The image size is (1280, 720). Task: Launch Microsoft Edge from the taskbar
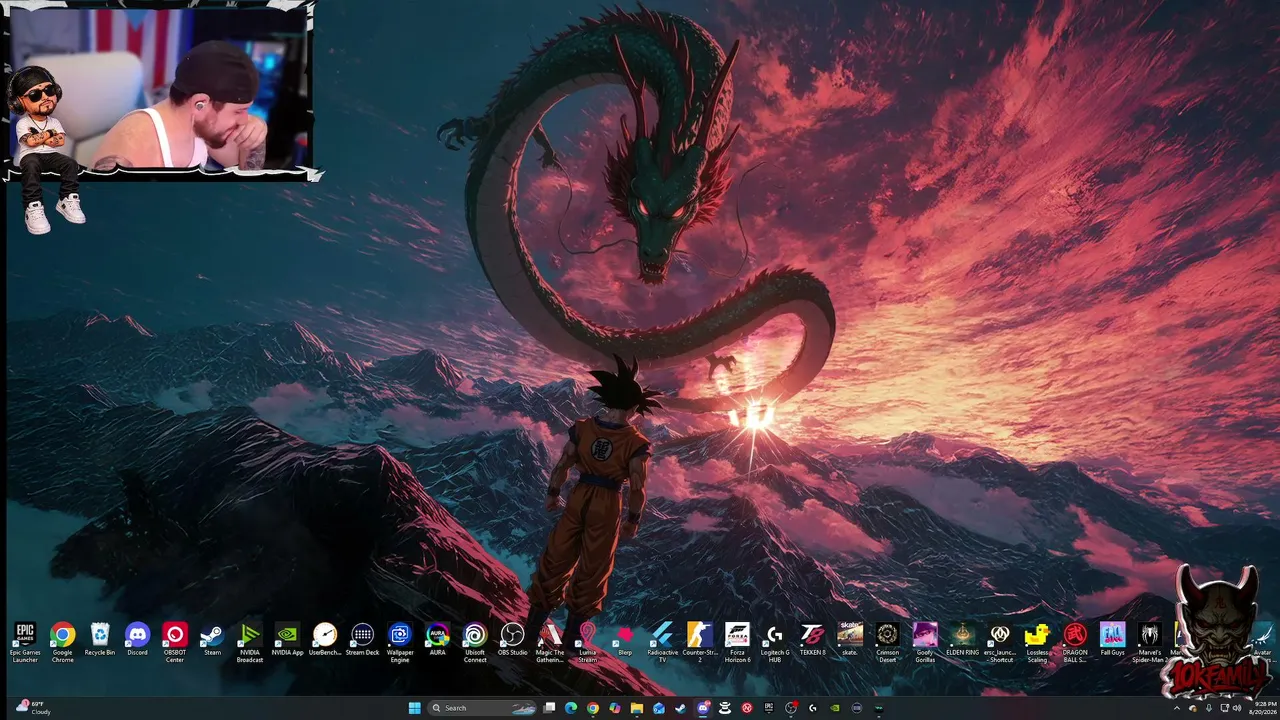point(571,708)
